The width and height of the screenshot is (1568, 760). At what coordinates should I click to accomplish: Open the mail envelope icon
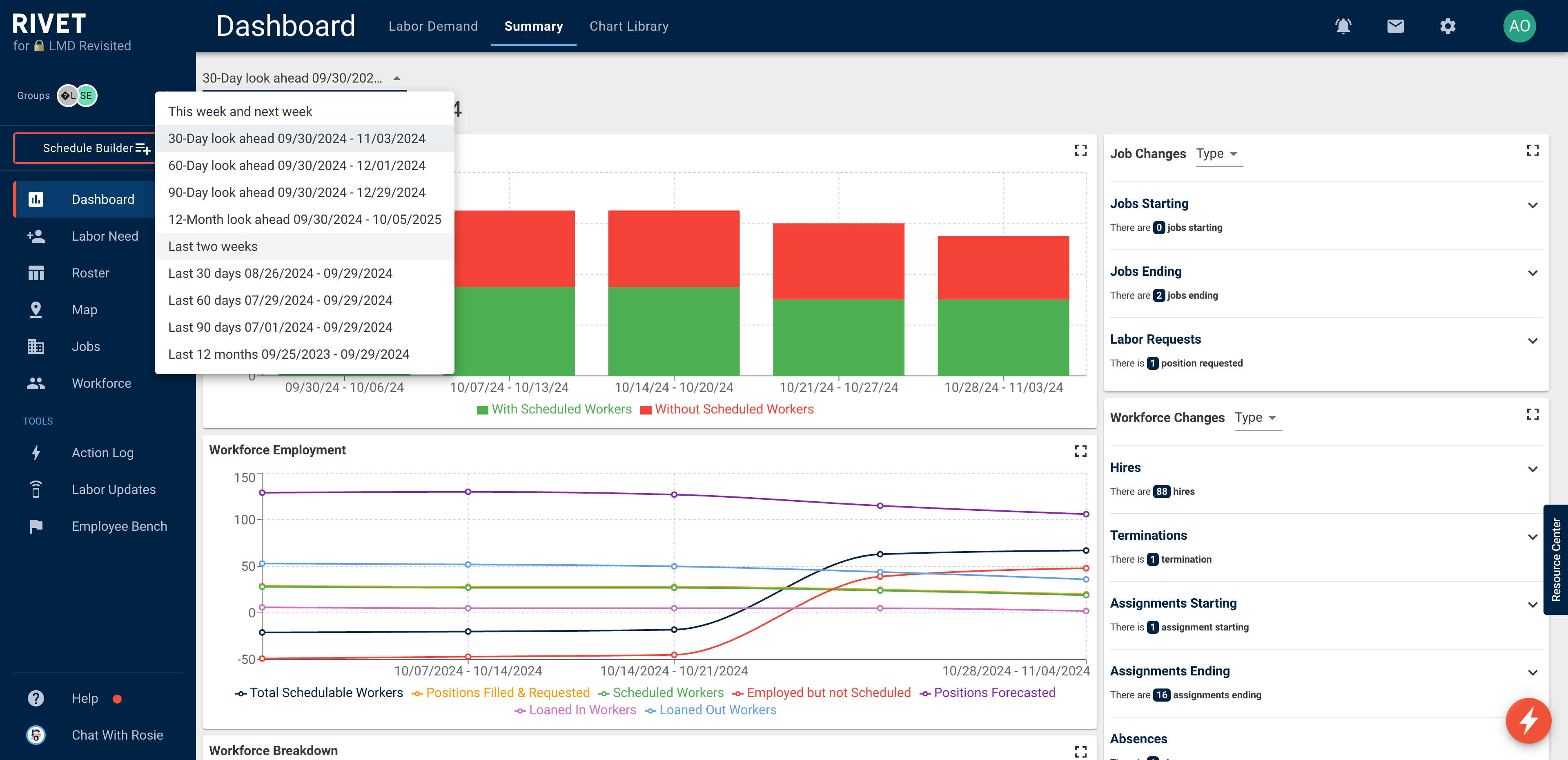[1396, 26]
